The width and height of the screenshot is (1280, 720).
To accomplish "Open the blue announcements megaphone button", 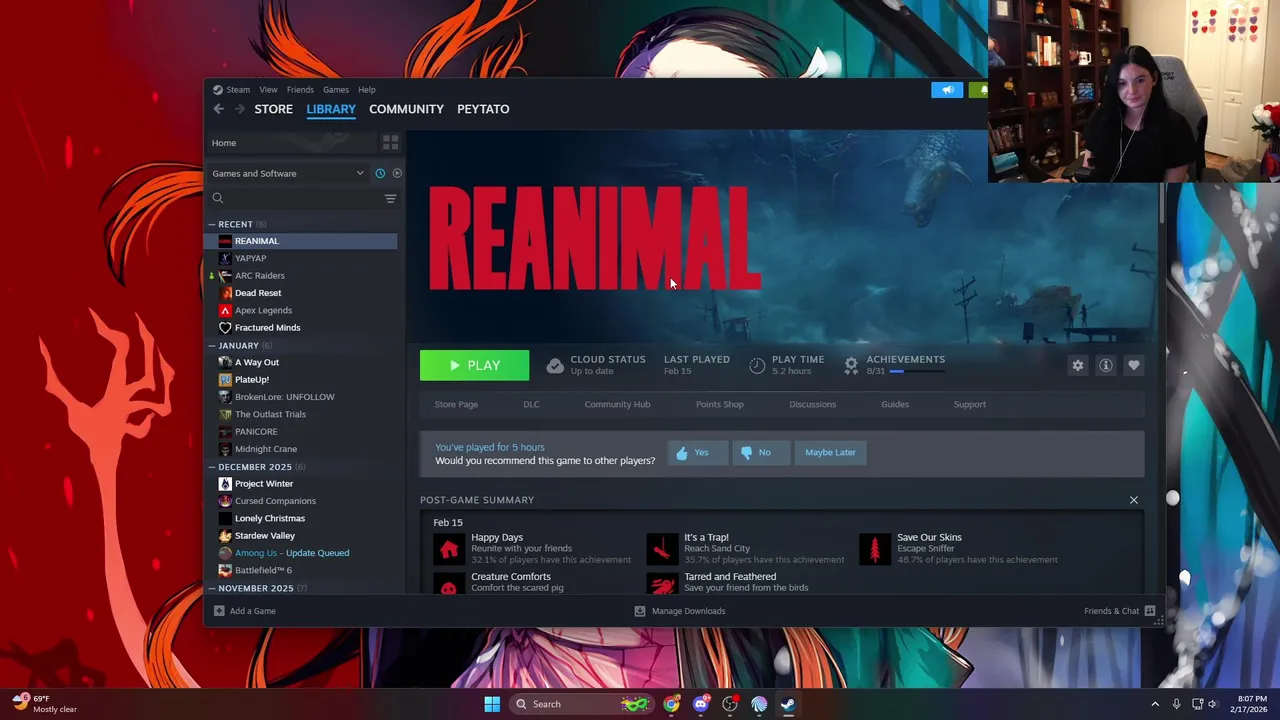I will click(x=947, y=90).
